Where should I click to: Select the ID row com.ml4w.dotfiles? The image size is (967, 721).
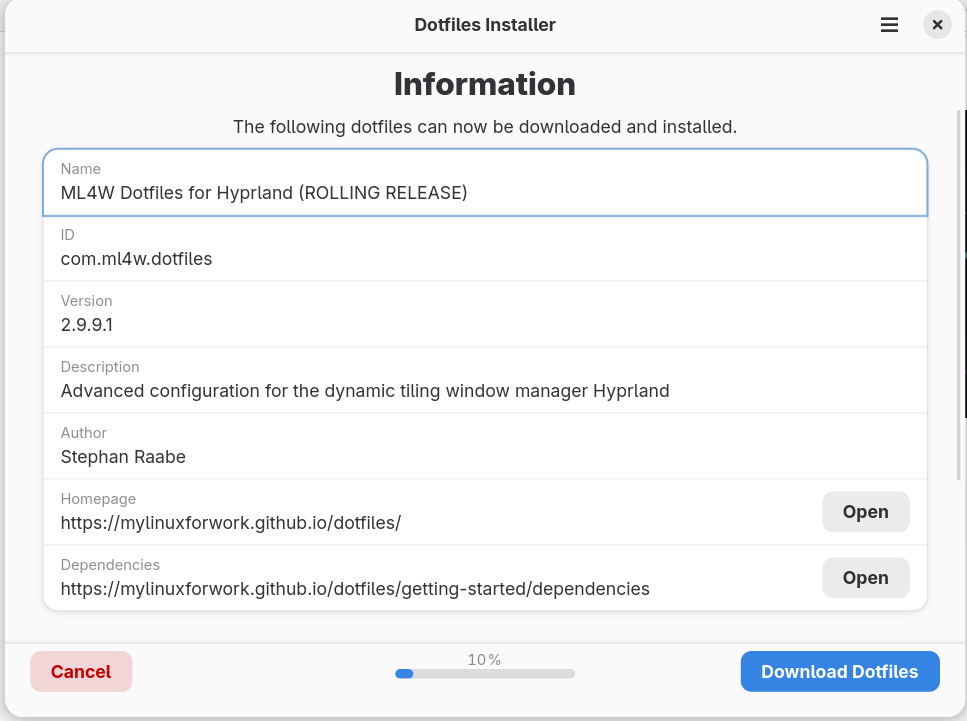[136, 259]
